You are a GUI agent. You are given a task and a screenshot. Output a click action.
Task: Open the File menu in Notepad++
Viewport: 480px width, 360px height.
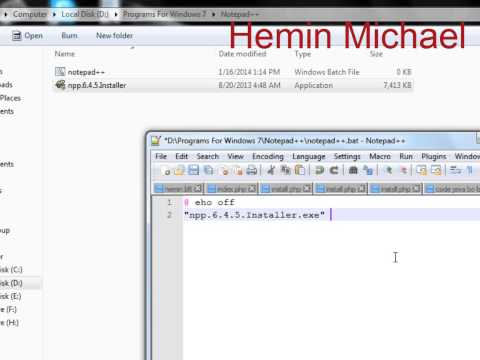click(x=161, y=156)
